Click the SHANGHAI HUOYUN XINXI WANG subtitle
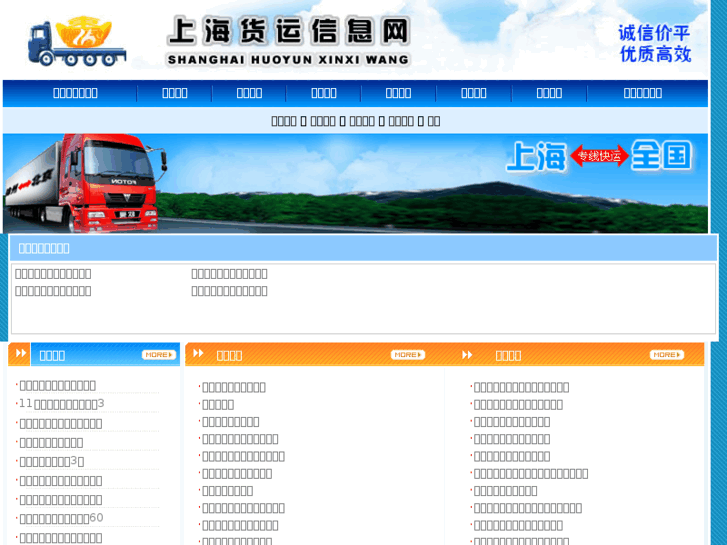 point(288,60)
